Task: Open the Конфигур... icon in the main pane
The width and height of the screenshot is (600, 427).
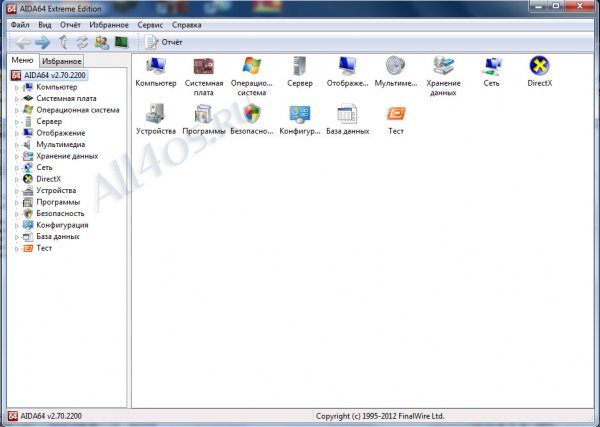Action: pyautogui.click(x=300, y=120)
